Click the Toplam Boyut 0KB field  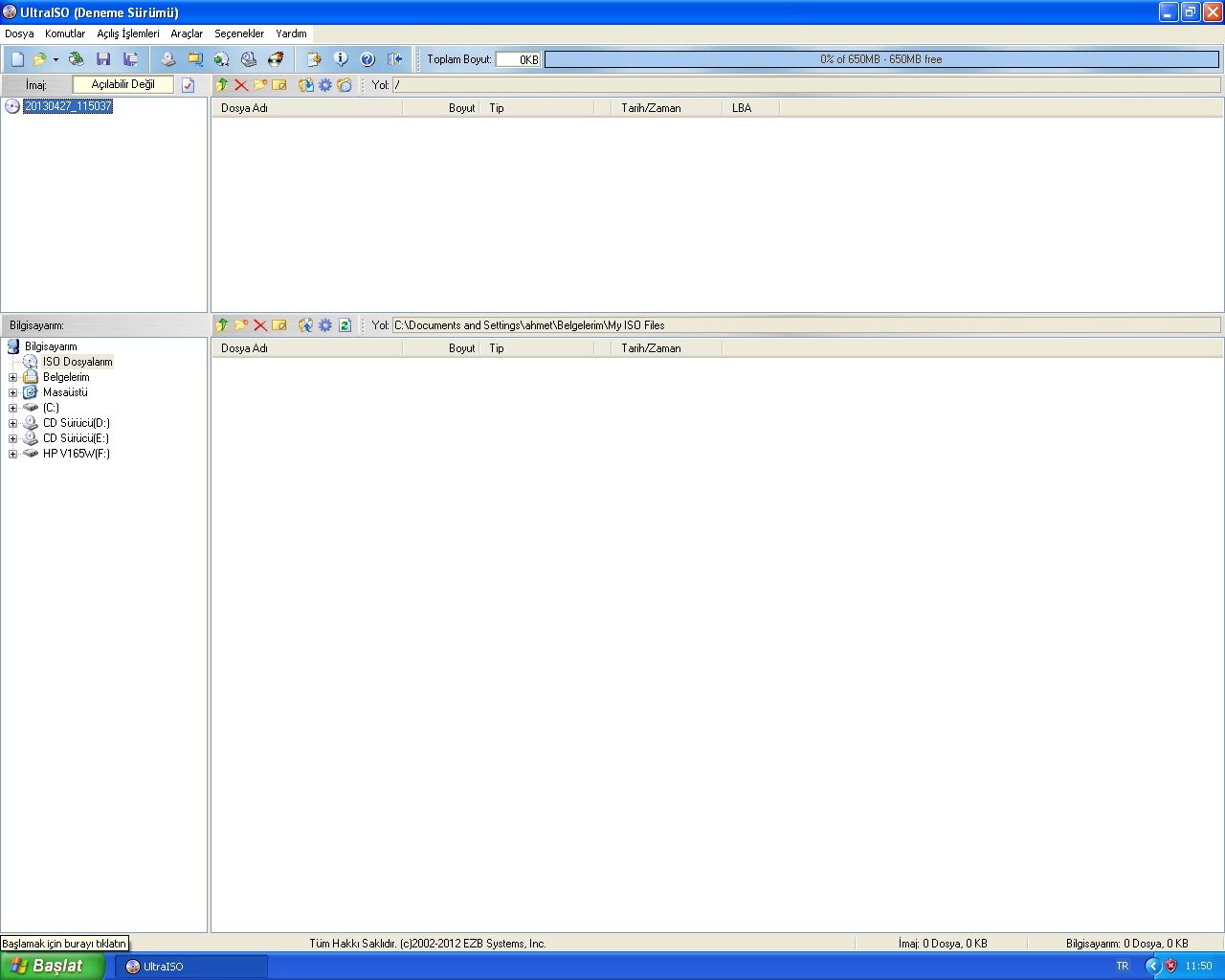519,59
